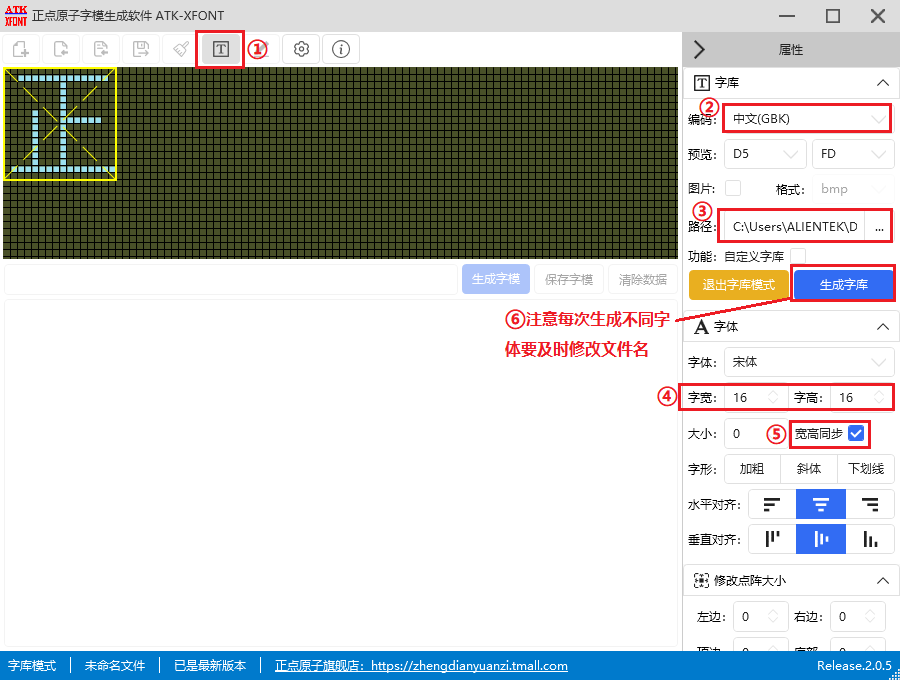Select top vertical alignment (垂直对齐)
Image resolution: width=900 pixels, height=680 pixels.
coord(772,539)
